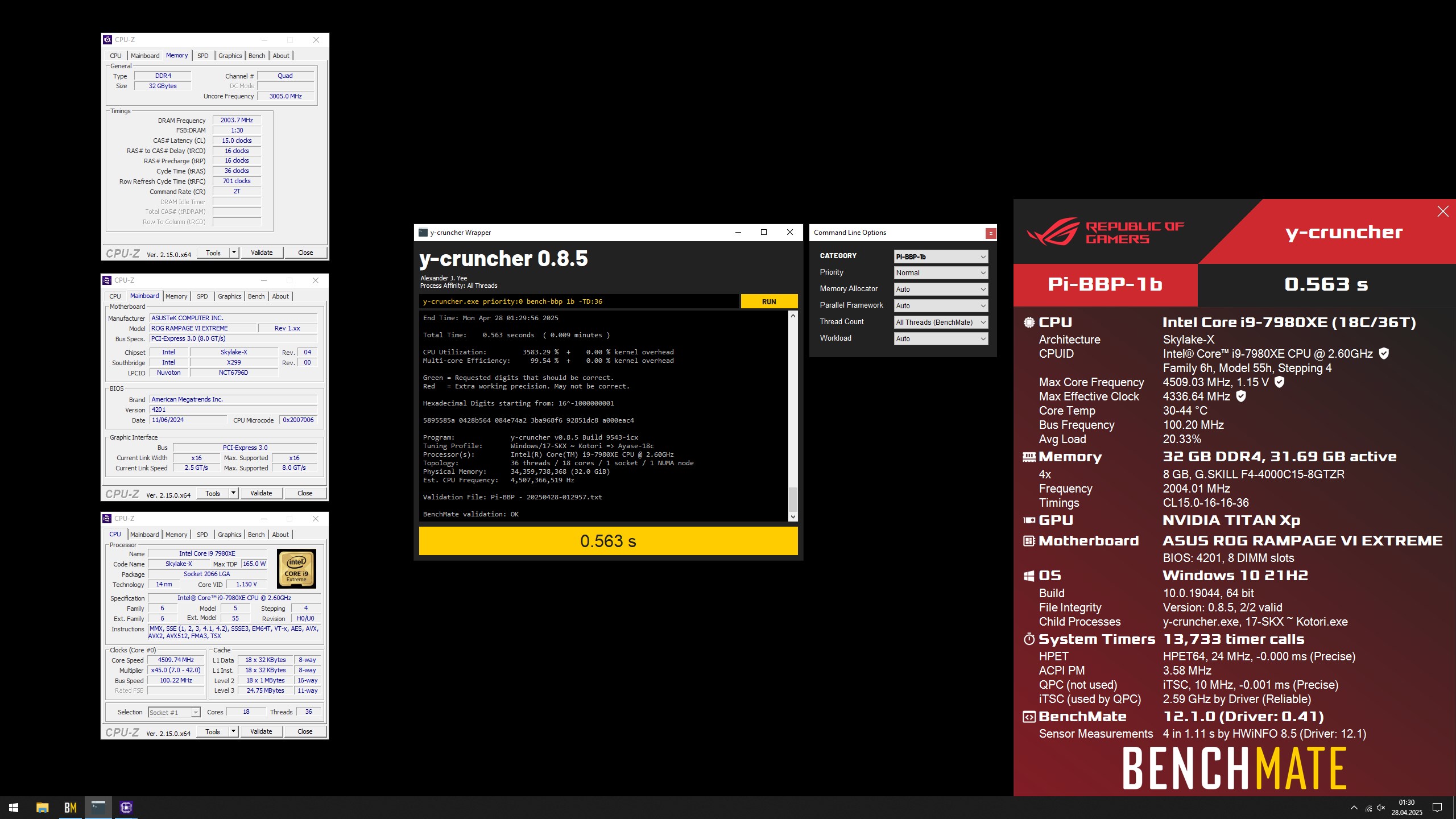The height and width of the screenshot is (819, 1456).
Task: Click verified shield next to CPUID
Action: click(x=1384, y=354)
